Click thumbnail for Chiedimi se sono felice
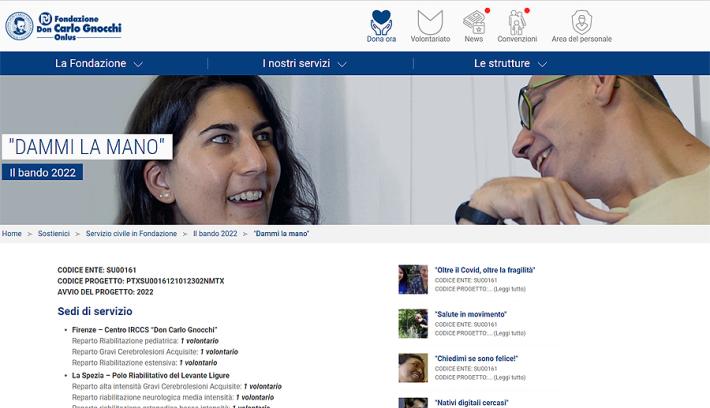 click(413, 368)
